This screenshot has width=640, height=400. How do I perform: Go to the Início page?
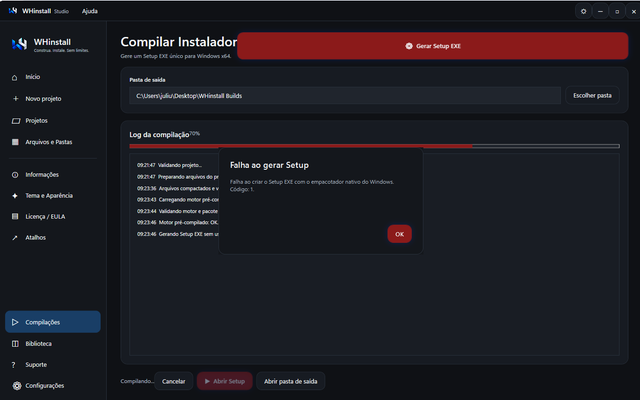pyautogui.click(x=52, y=77)
